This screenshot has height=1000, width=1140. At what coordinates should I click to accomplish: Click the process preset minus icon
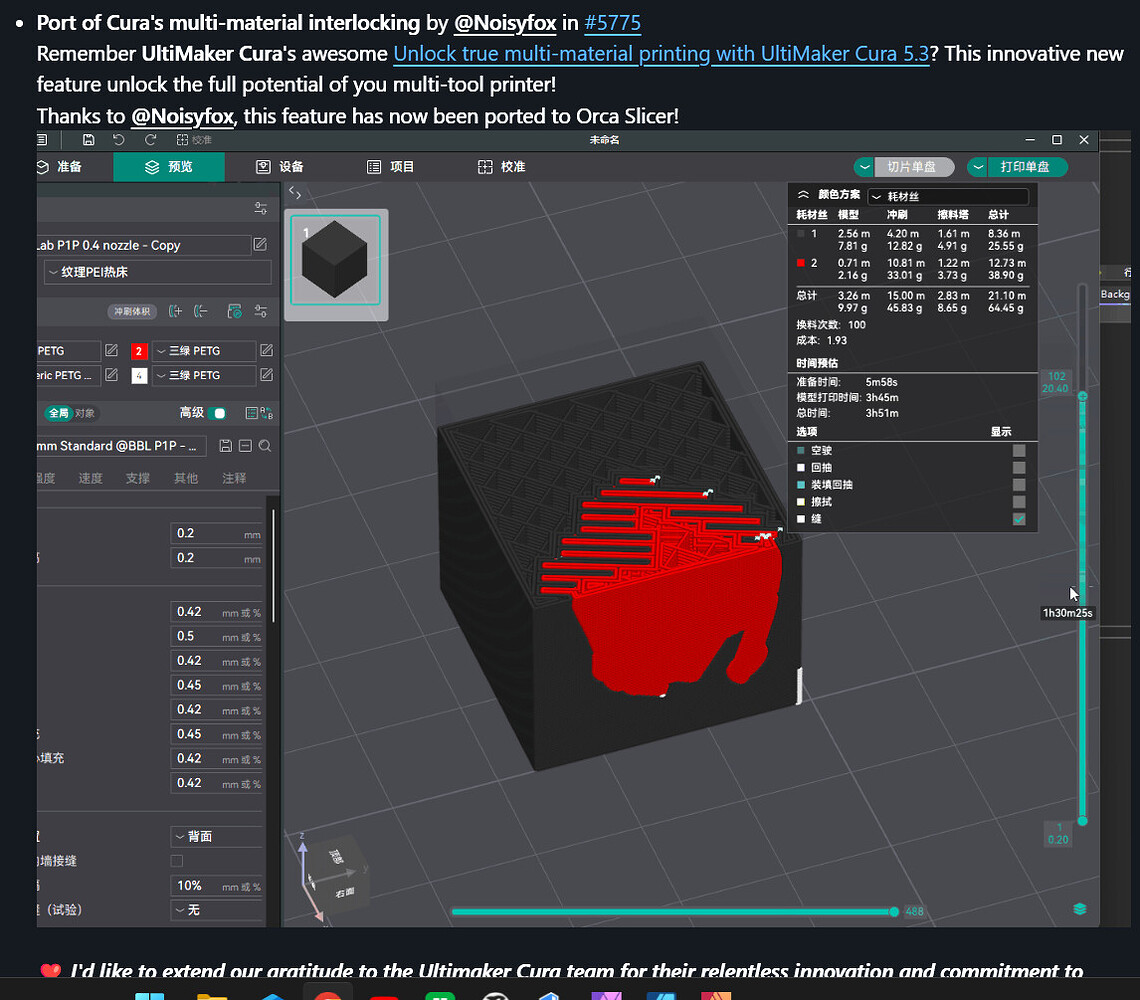click(245, 446)
